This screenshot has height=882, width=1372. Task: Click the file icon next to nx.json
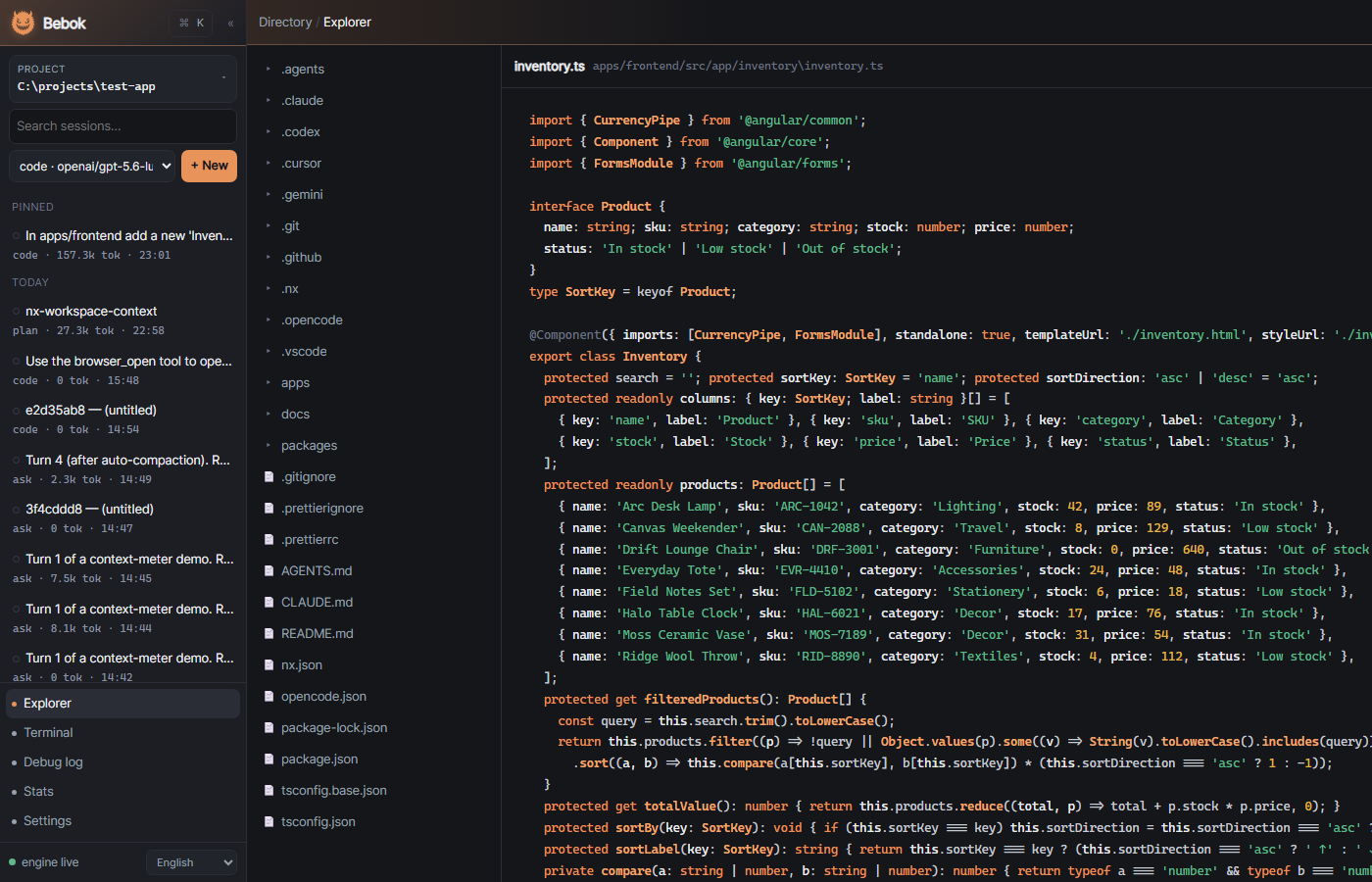point(269,665)
